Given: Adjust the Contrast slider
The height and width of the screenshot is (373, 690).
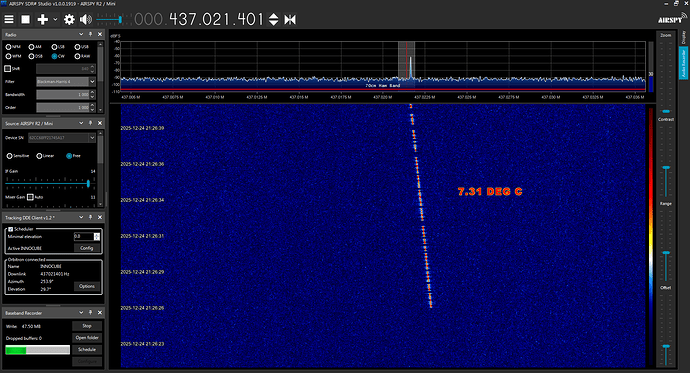Looking at the screenshot, I should coord(666,168).
